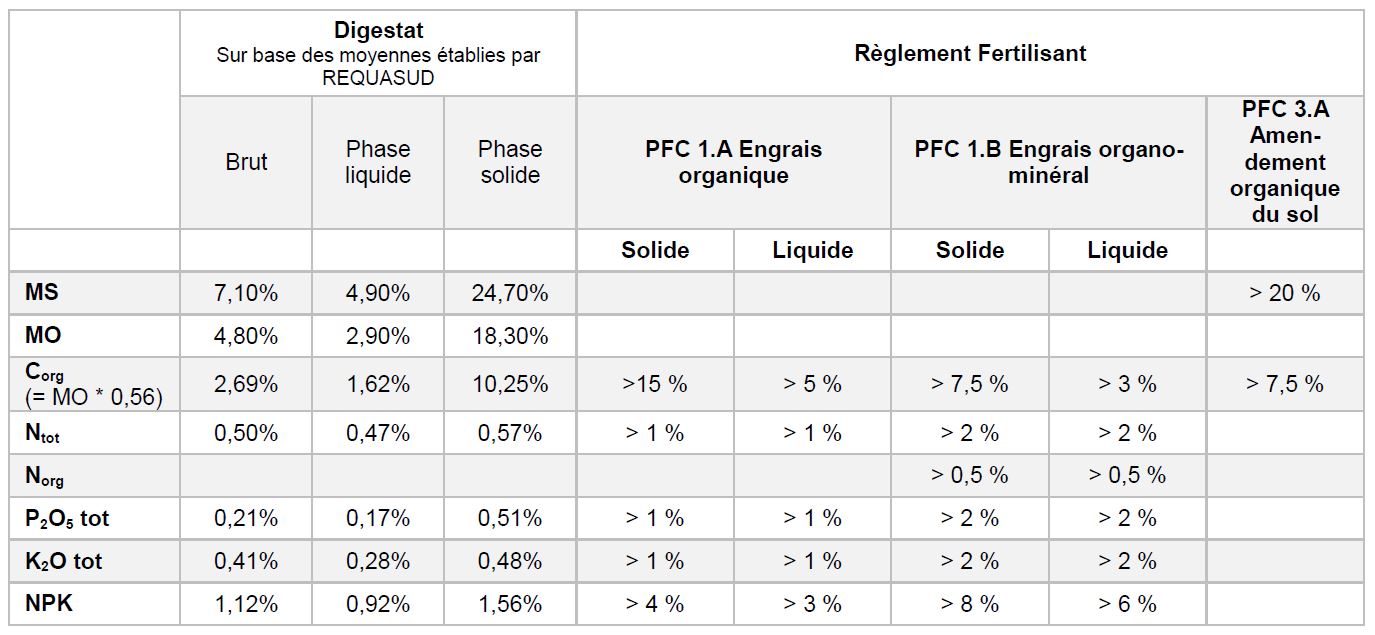1375x635 pixels.
Task: Click the "K2O tot" row label
Action: click(x=64, y=561)
